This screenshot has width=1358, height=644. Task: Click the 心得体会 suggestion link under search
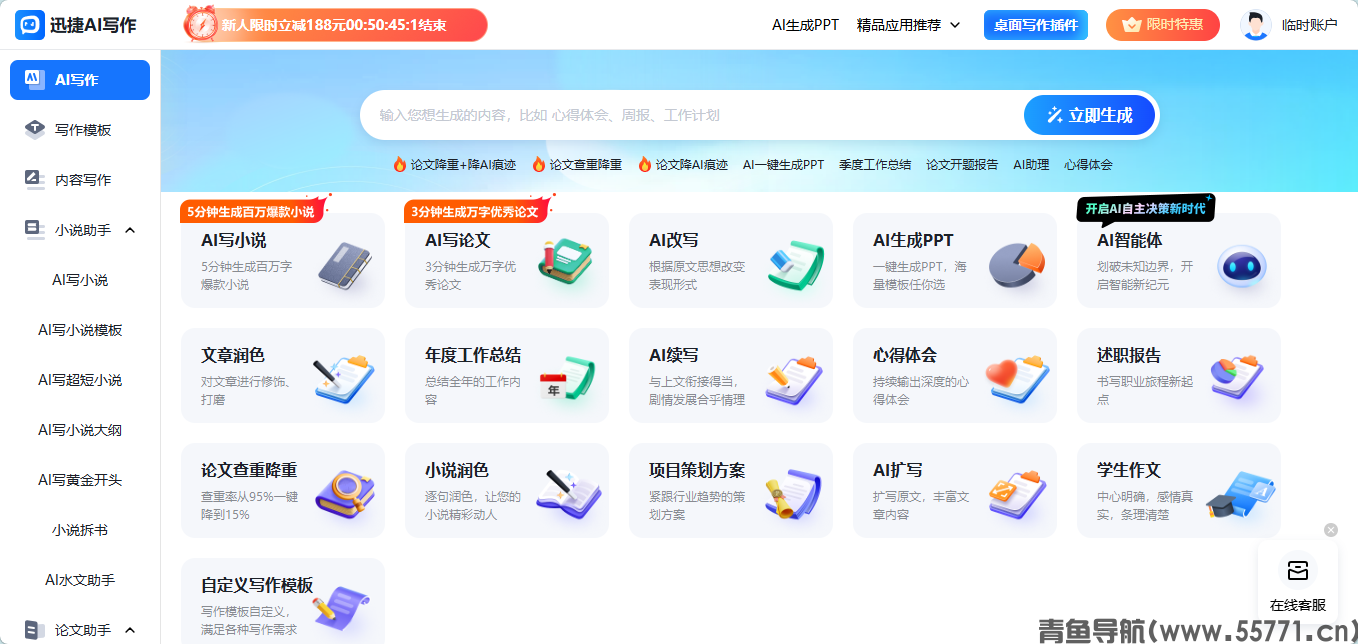1088,165
